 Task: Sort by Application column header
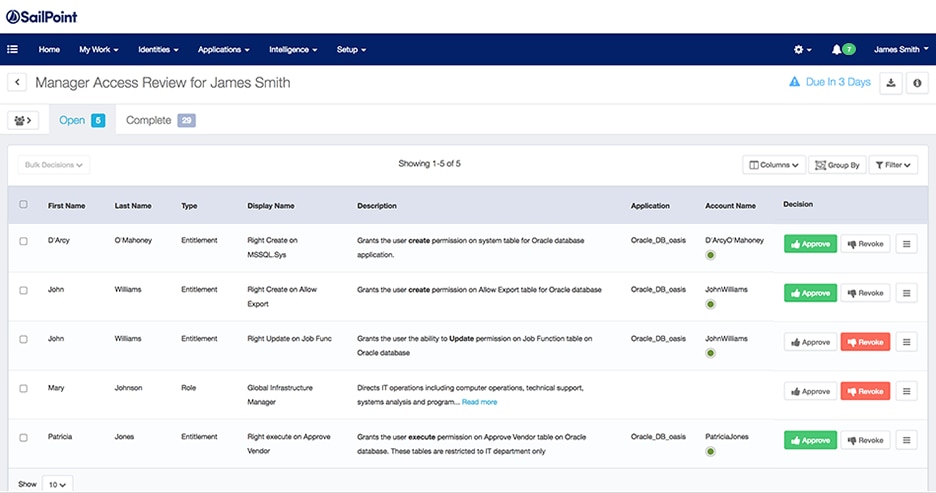[x=650, y=206]
